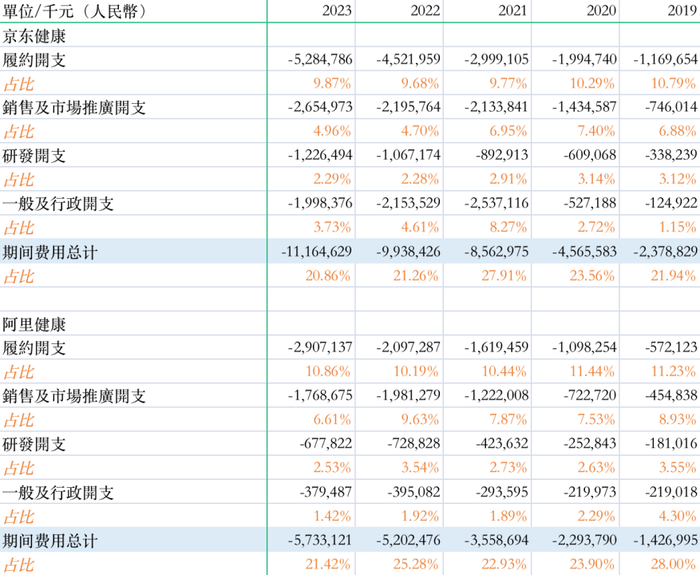
Task: Click value -4,521,959
Action: click(408, 59)
